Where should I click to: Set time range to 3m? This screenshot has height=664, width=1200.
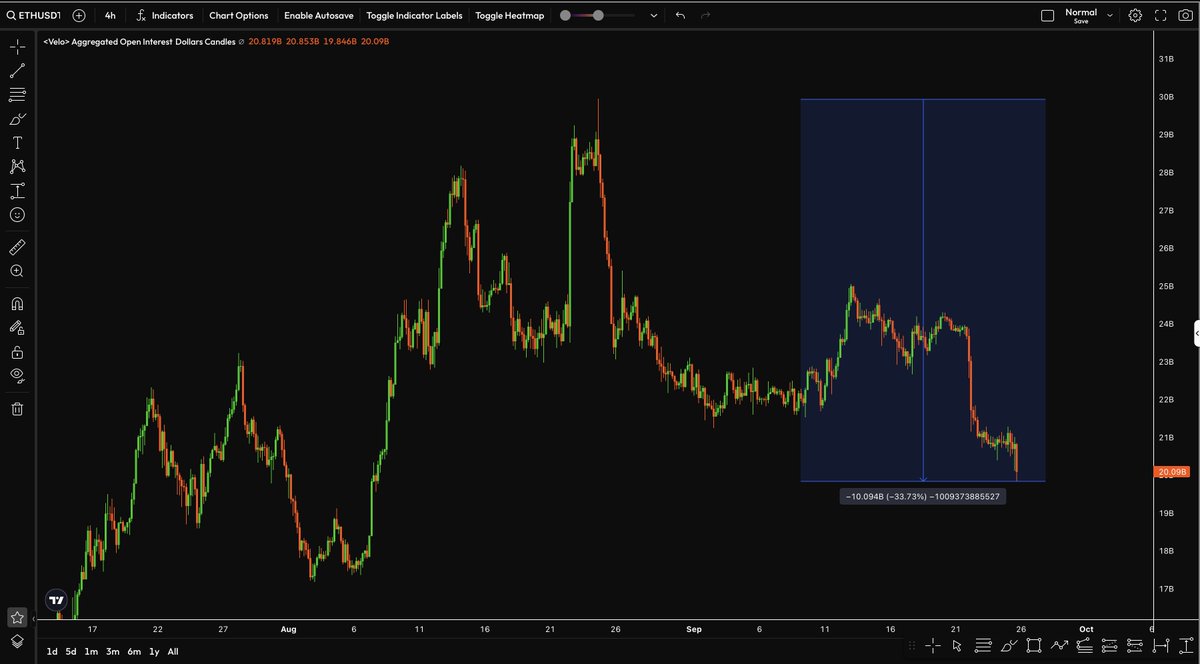(112, 652)
